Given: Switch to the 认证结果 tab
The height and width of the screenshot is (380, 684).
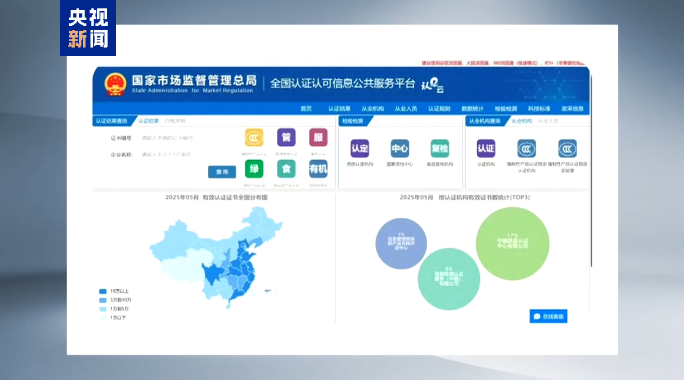Looking at the screenshot, I should pyautogui.click(x=148, y=121).
